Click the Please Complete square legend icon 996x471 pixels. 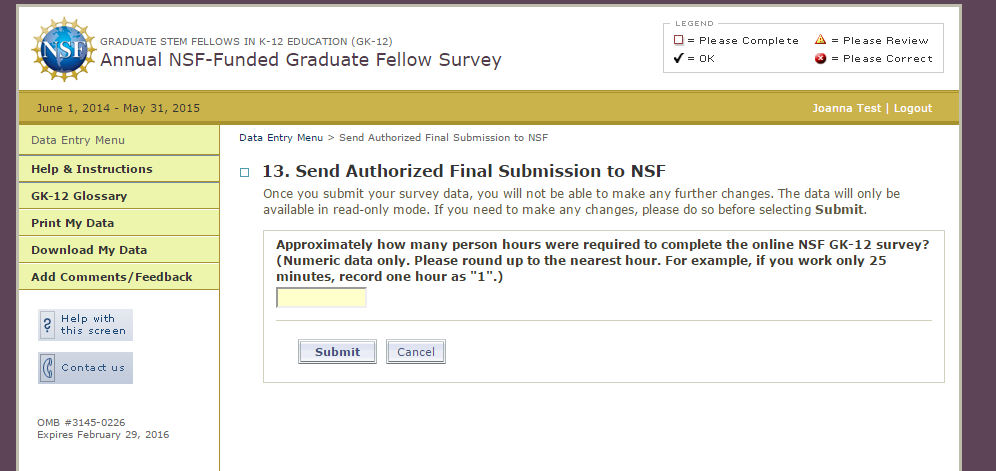[678, 40]
